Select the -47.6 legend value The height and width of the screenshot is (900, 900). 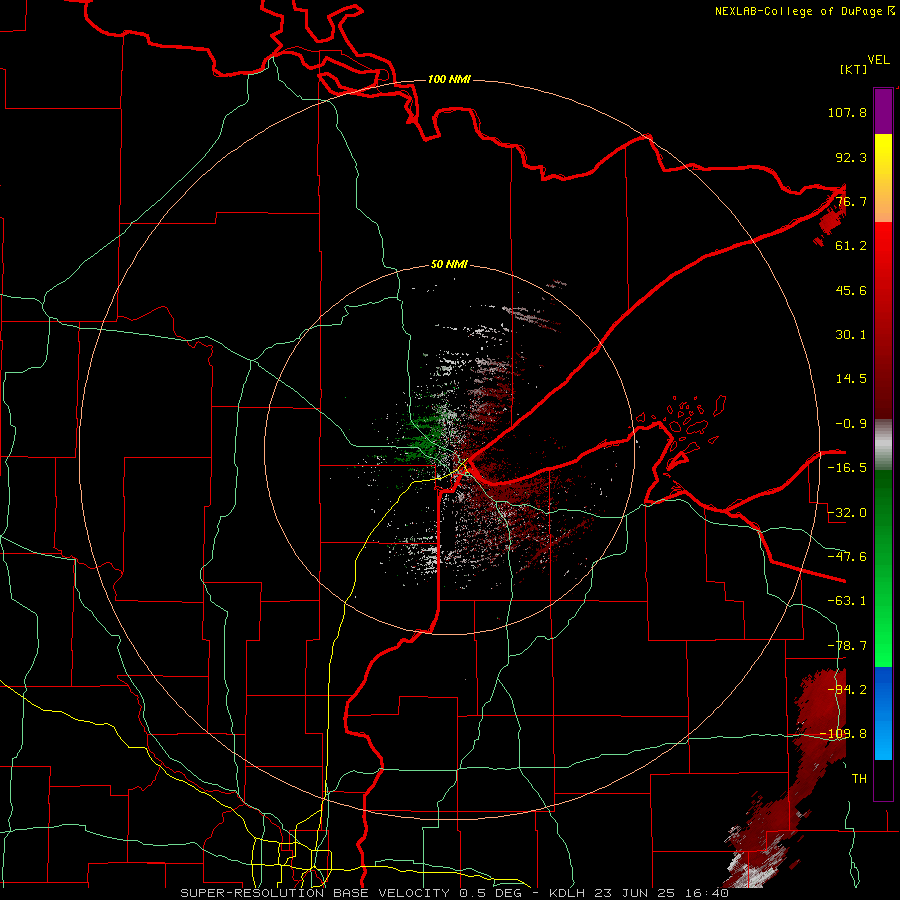click(847, 557)
